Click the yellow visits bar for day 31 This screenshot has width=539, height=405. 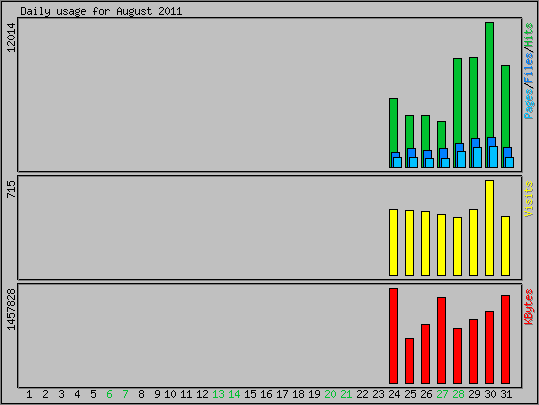(x=505, y=246)
